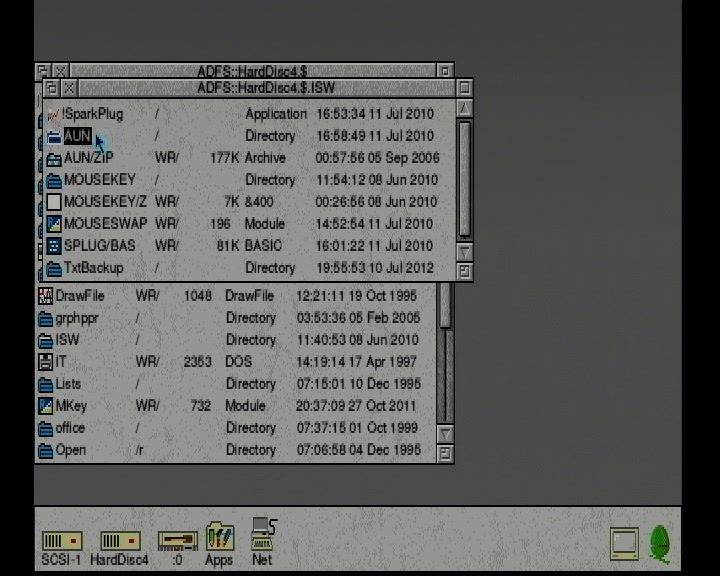
Task: Select the !SparkPlug application icon
Action: pyautogui.click(x=54, y=114)
